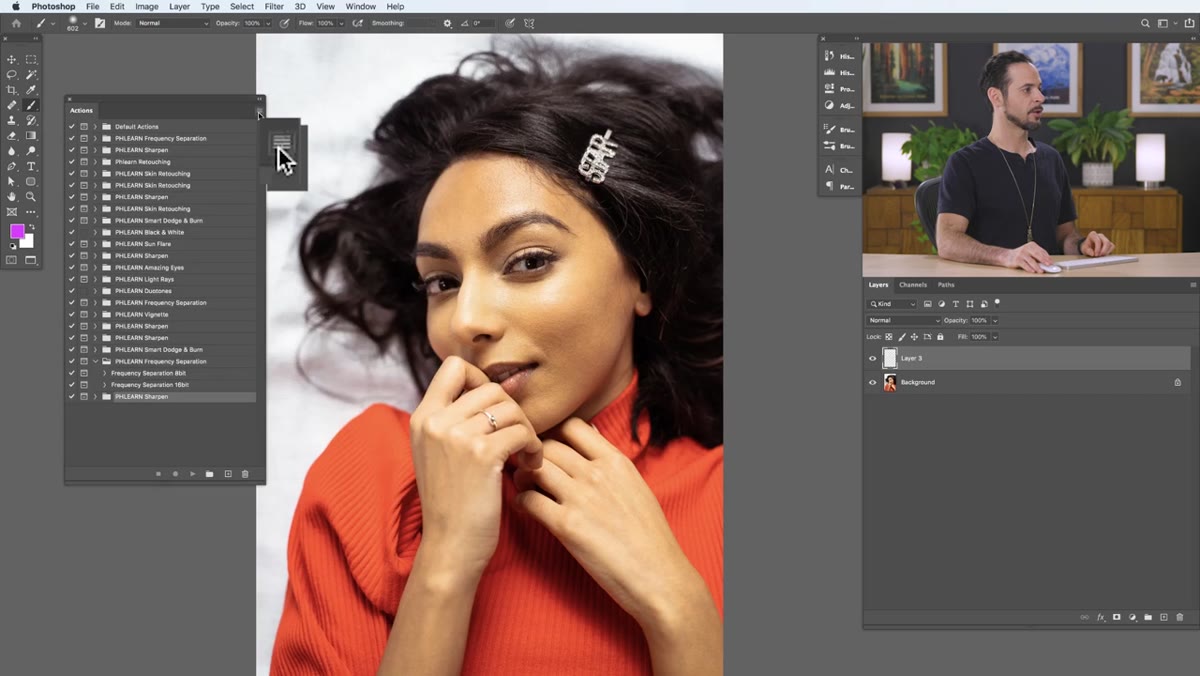Toggle Background layer visibility
The width and height of the screenshot is (1200, 676).
(872, 382)
